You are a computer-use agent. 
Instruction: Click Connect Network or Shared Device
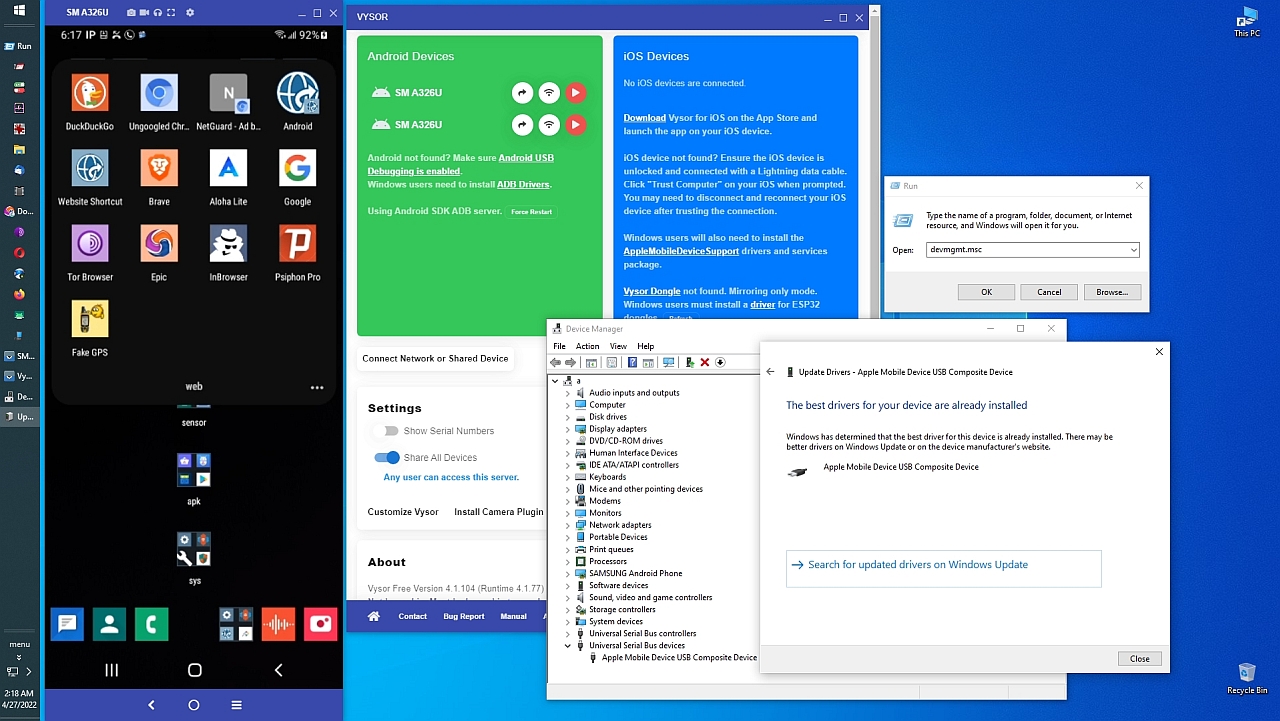coord(435,359)
